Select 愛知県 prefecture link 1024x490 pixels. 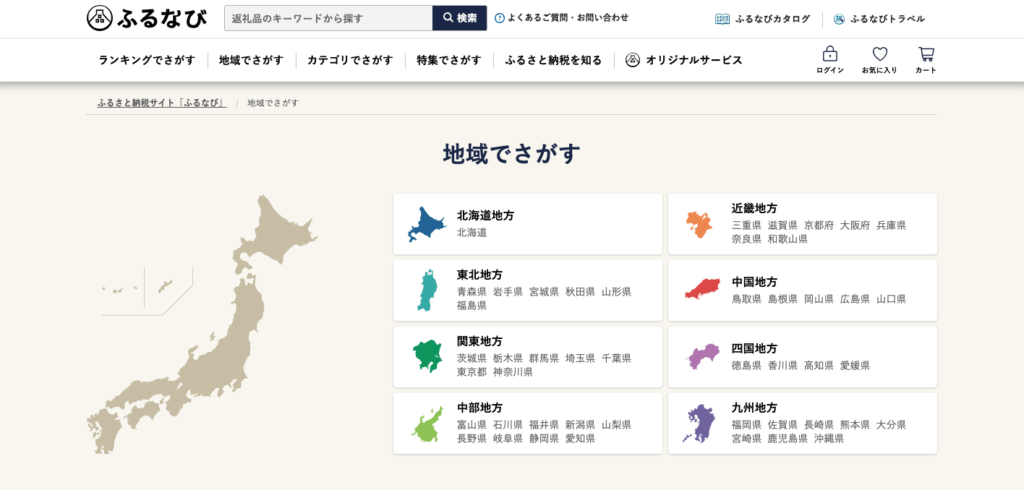(x=580, y=438)
